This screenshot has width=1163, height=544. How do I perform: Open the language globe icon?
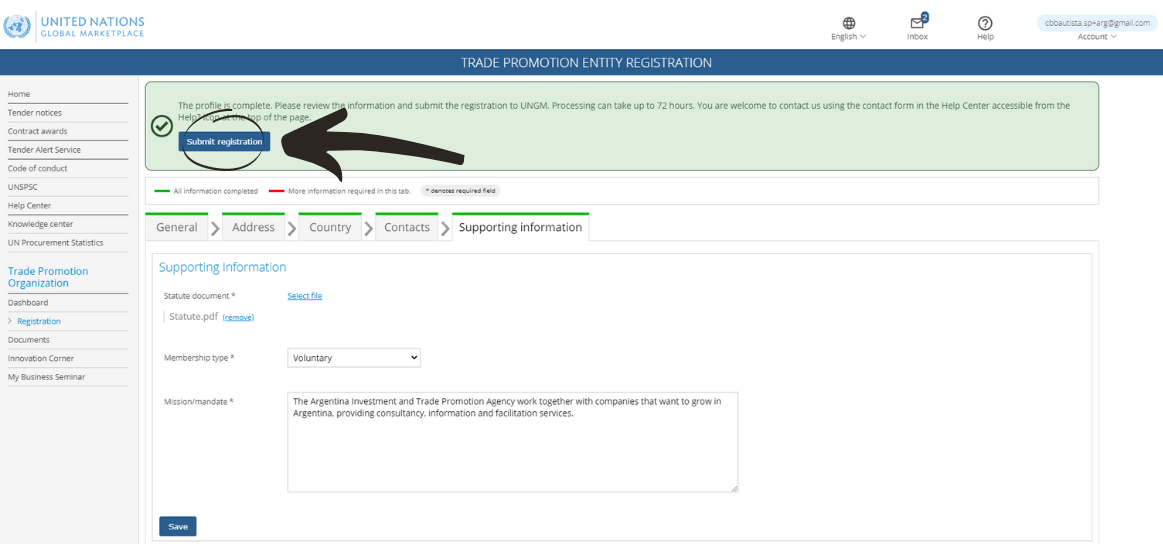[x=849, y=23]
